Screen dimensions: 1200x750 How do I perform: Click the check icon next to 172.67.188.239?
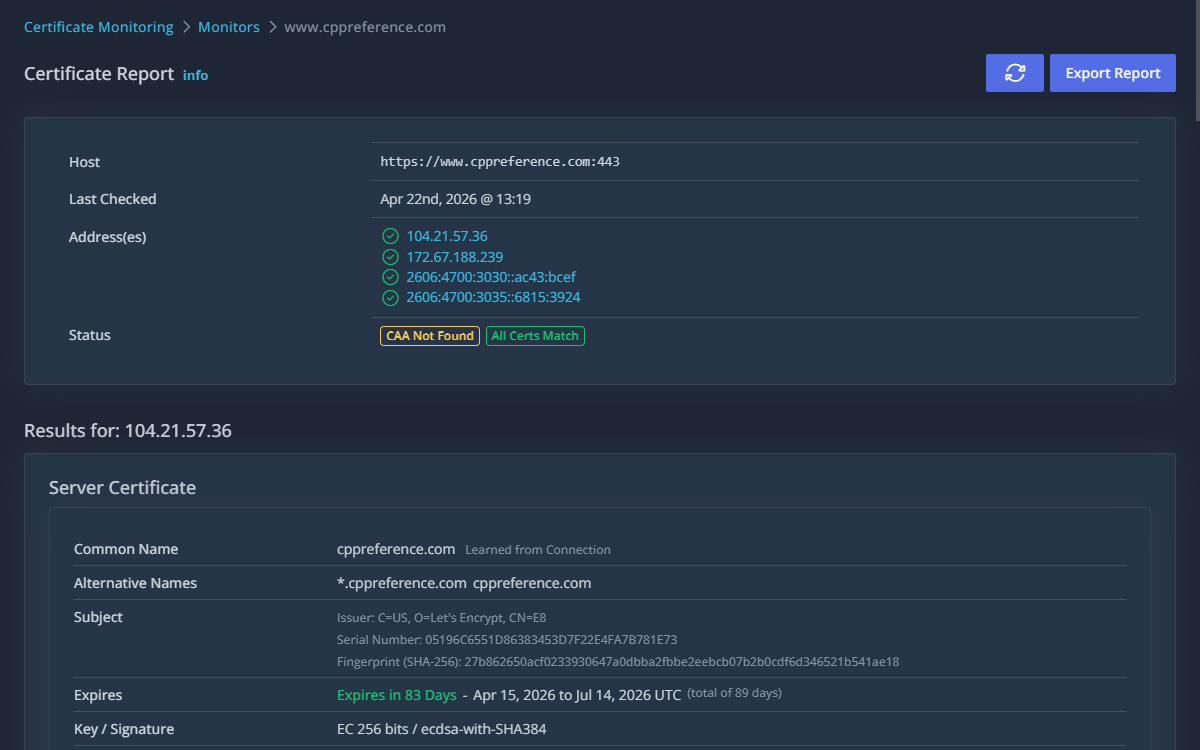(390, 257)
